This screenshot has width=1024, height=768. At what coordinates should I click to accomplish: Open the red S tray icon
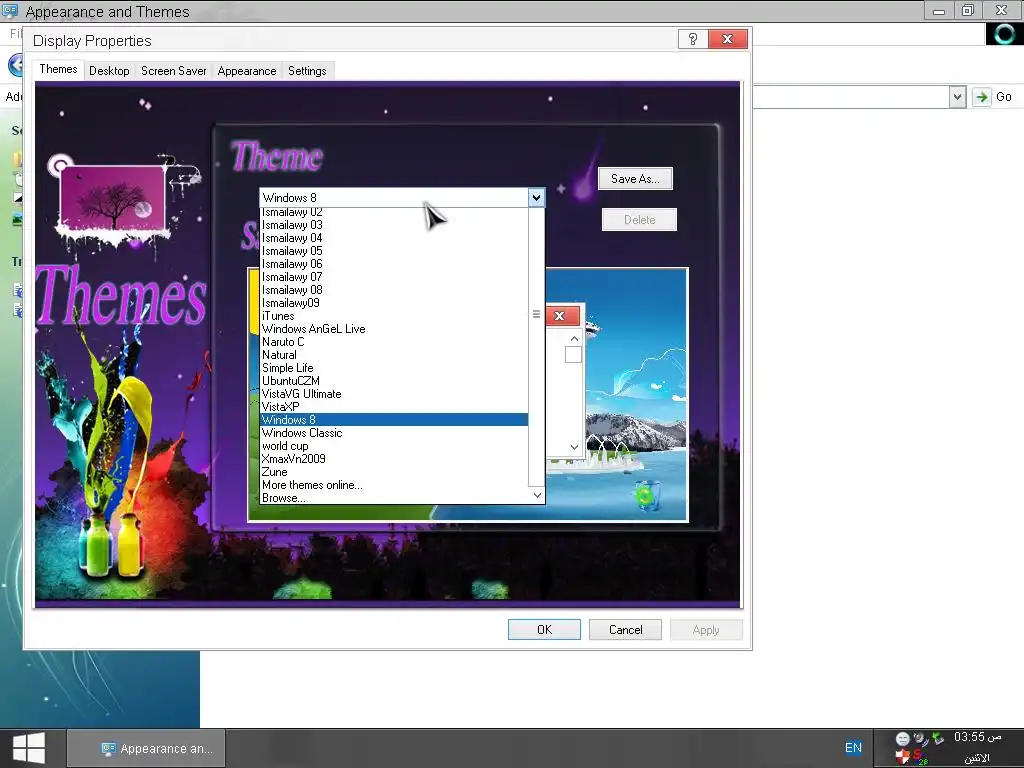[920, 757]
